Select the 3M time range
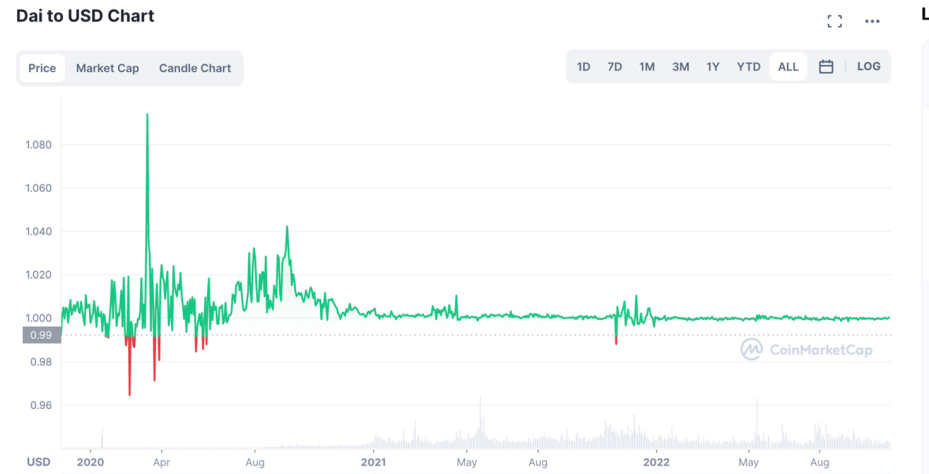Image resolution: width=929 pixels, height=474 pixels. [x=680, y=67]
